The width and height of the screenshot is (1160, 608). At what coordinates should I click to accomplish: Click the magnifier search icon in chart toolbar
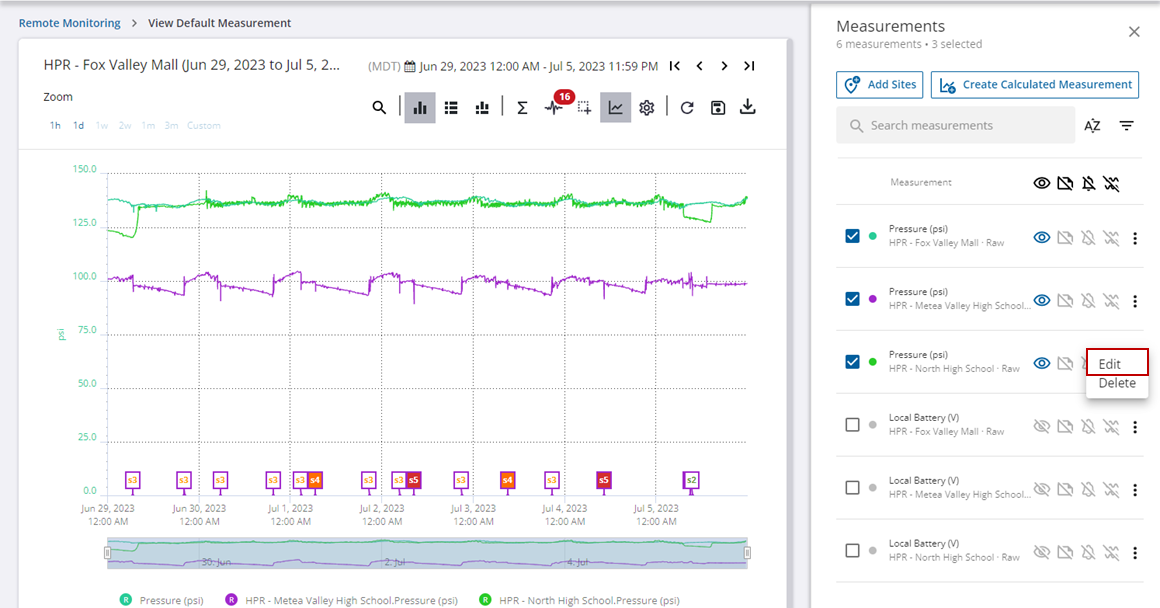pos(379,108)
